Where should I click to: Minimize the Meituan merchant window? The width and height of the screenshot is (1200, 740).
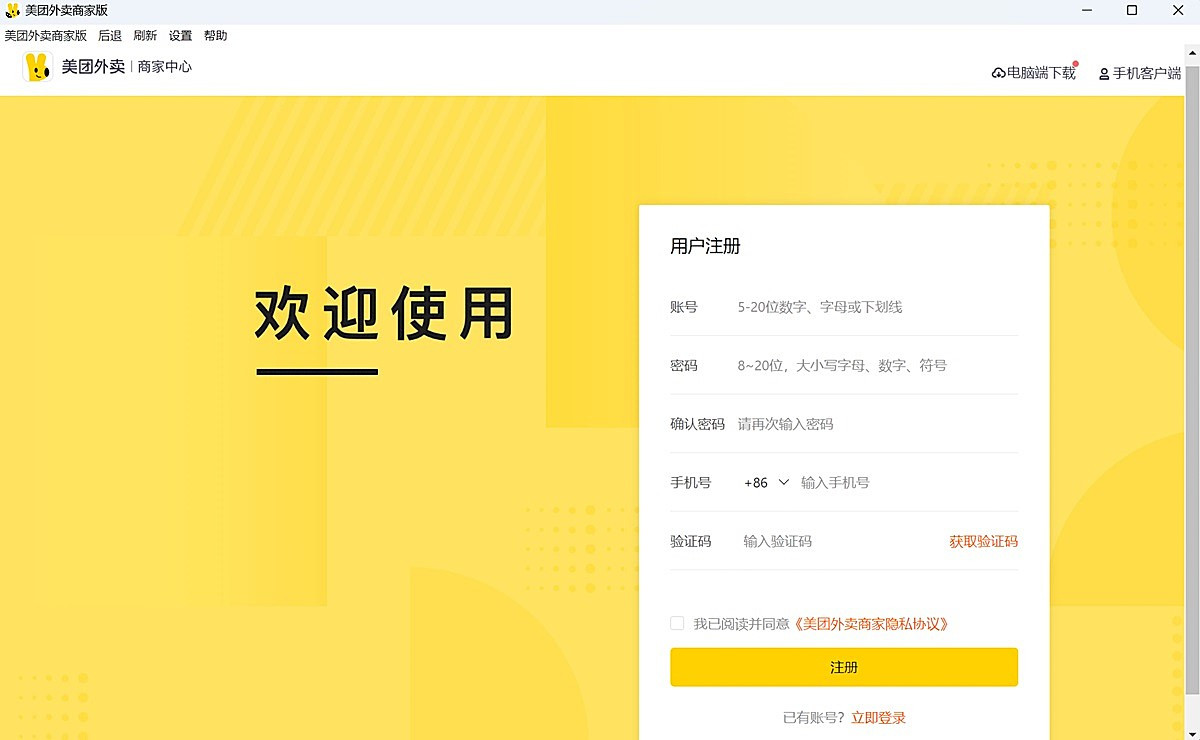tap(1087, 10)
